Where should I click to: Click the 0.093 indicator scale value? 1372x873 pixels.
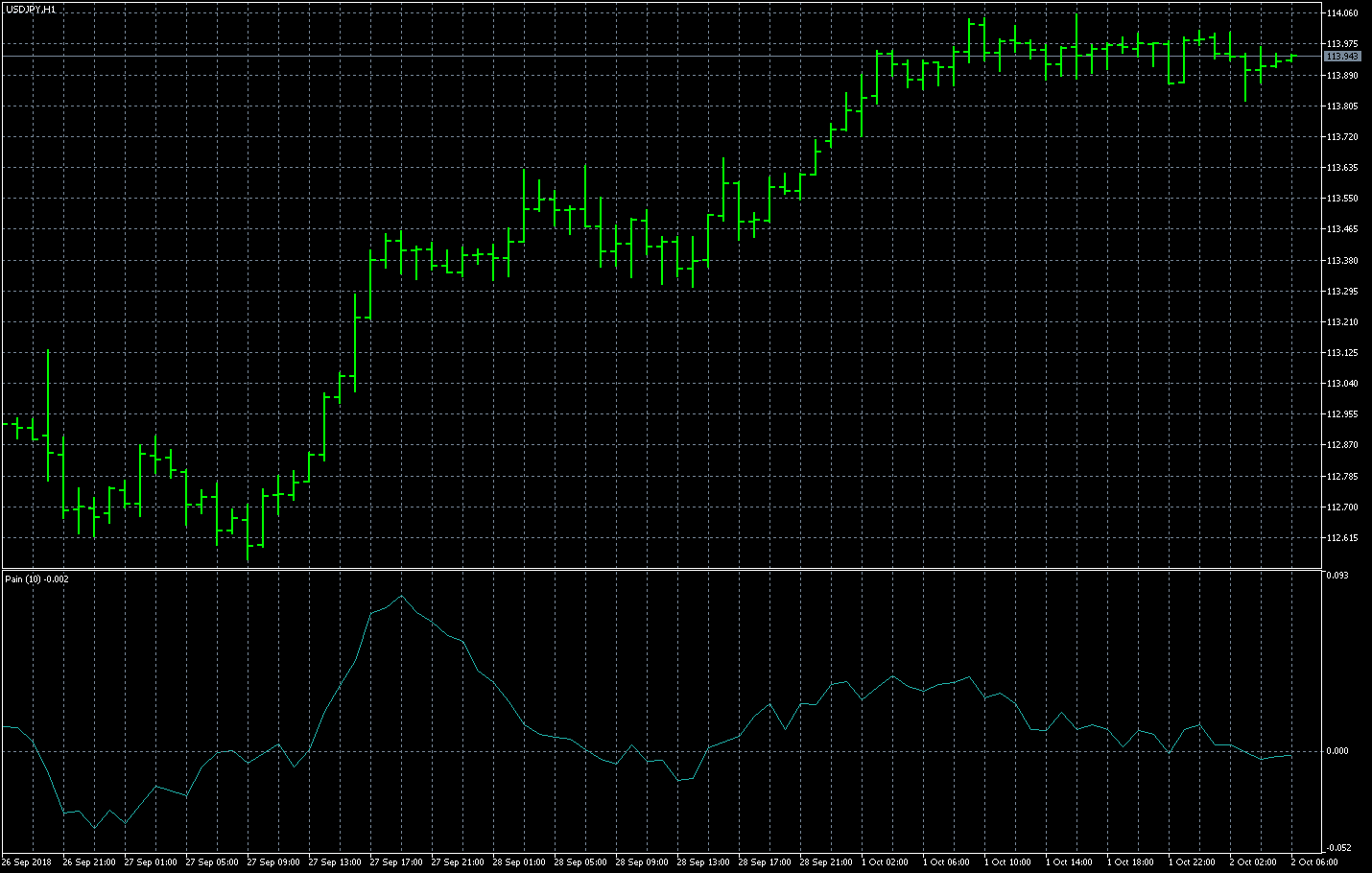pos(1337,576)
